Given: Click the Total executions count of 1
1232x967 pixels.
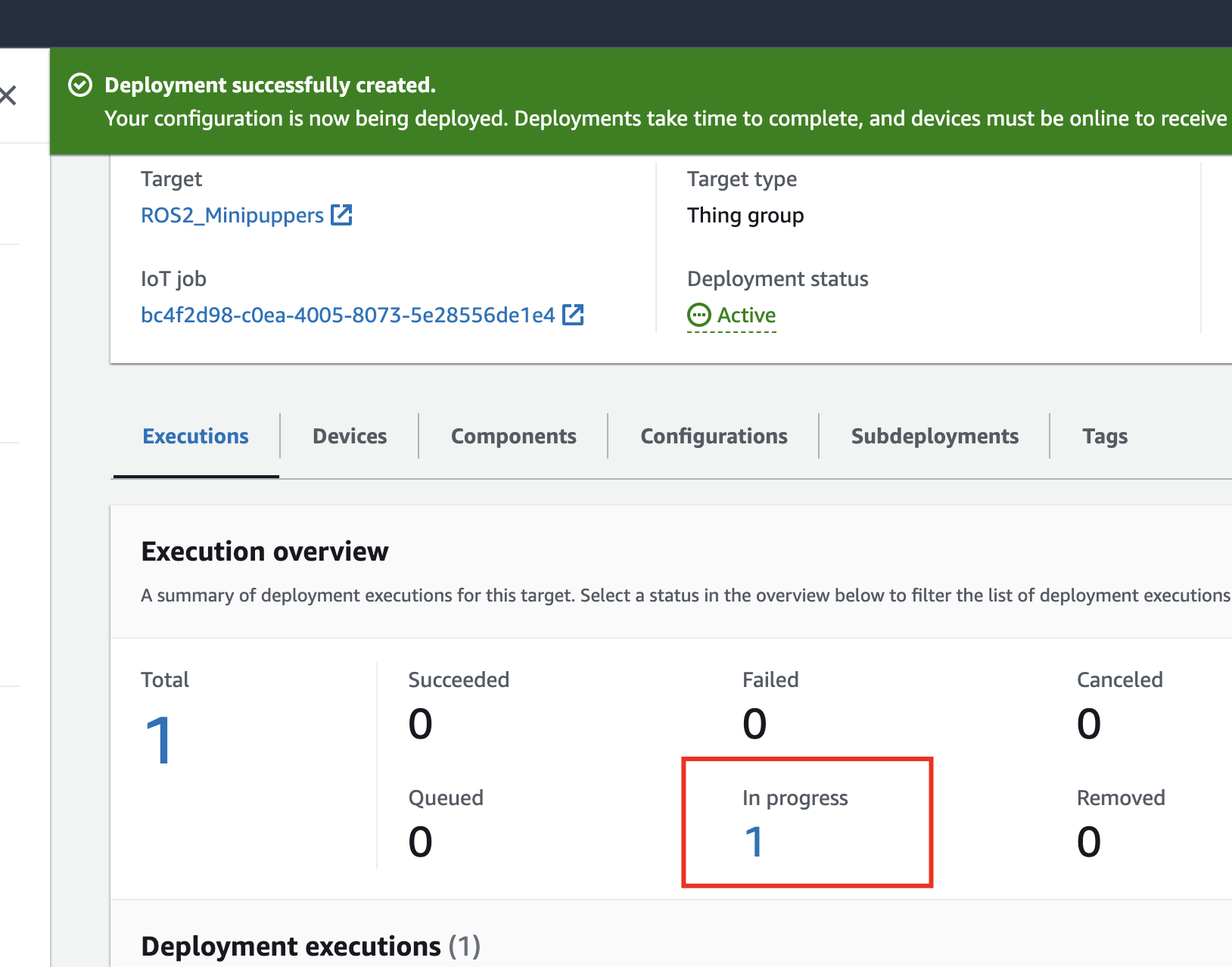Looking at the screenshot, I should pyautogui.click(x=159, y=741).
